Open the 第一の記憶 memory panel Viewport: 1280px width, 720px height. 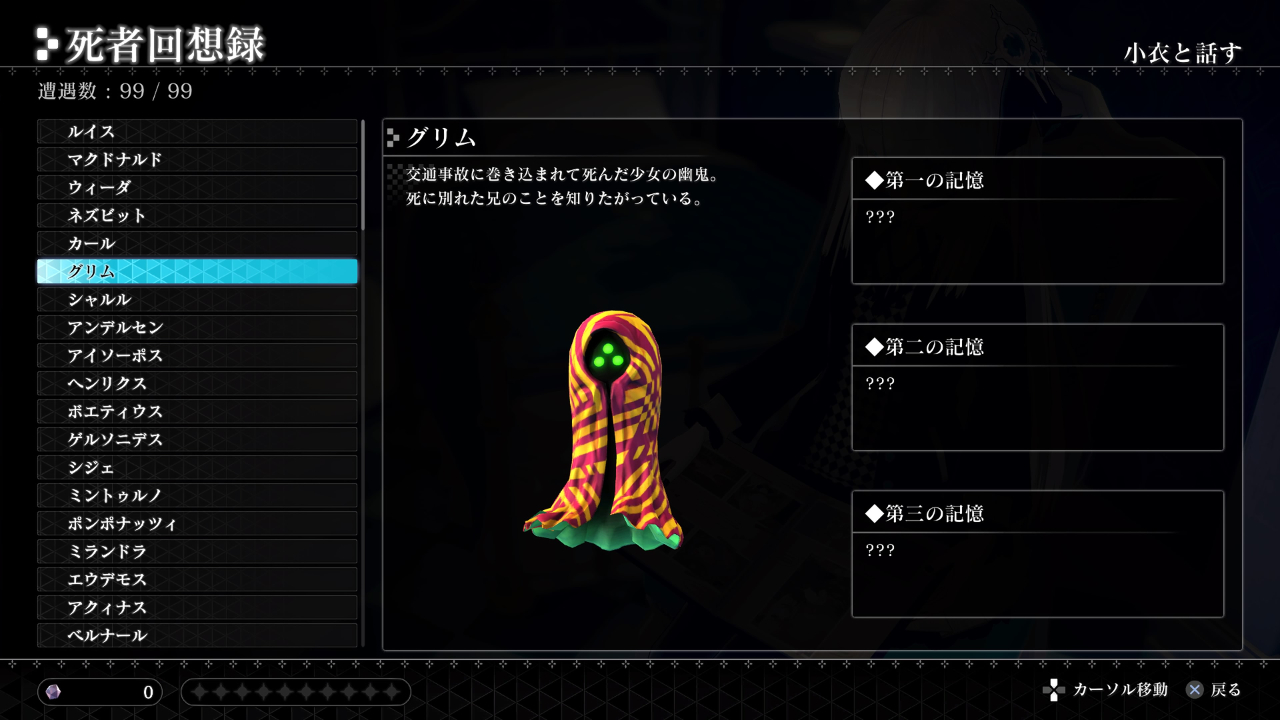pyautogui.click(x=1038, y=221)
